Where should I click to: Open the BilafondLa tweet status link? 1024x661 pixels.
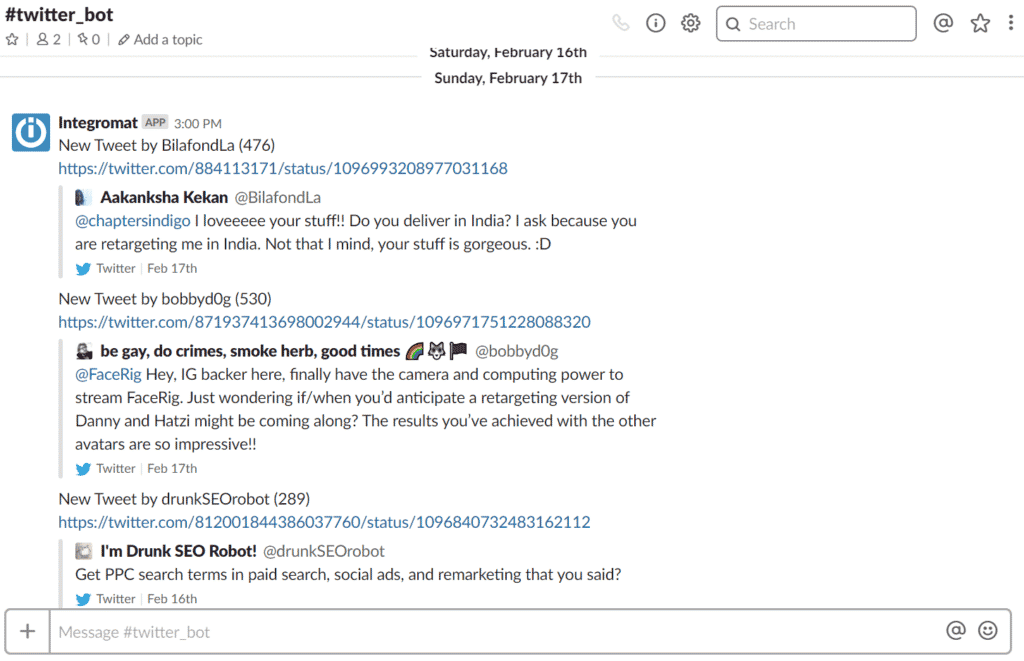click(283, 169)
